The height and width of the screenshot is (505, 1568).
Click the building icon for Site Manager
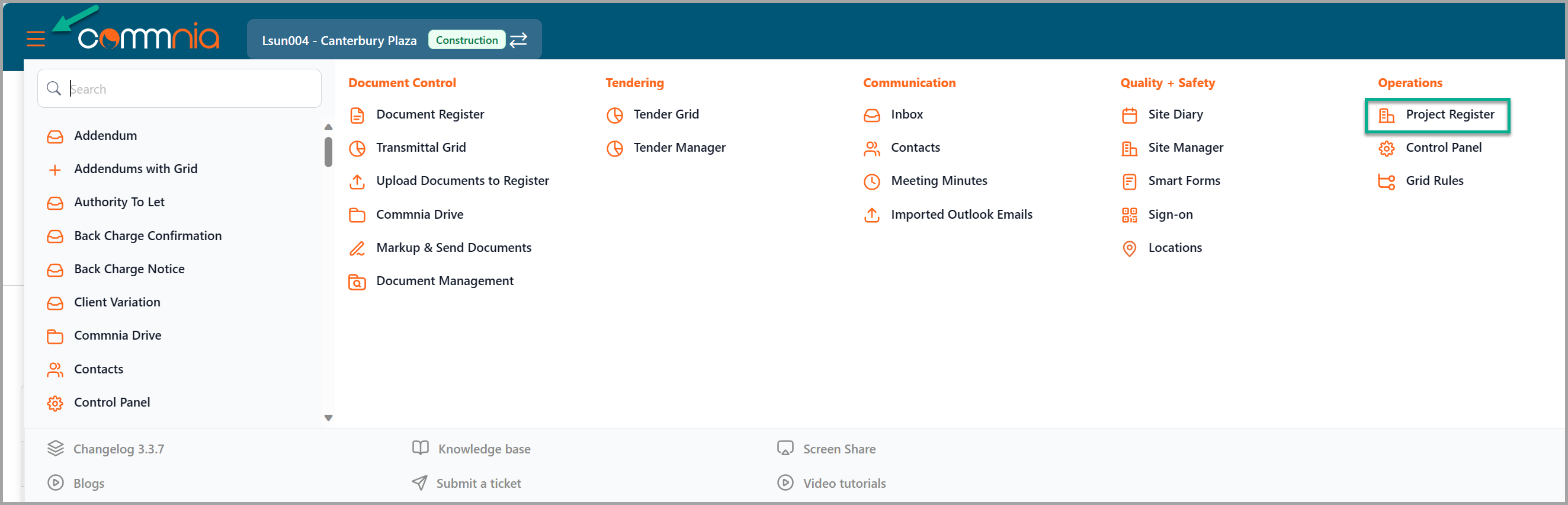tap(1130, 149)
